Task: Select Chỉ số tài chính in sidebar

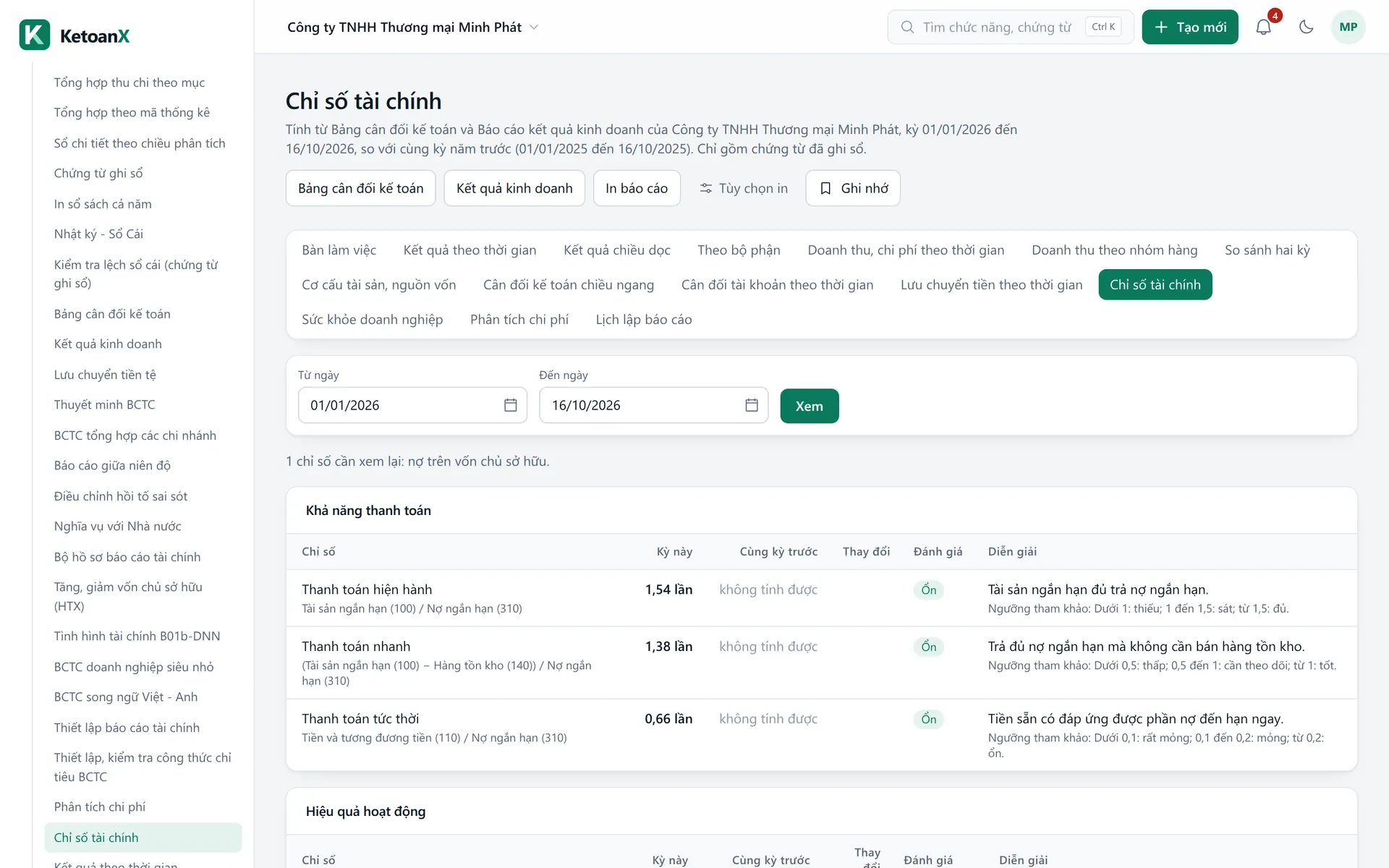Action: [143, 838]
